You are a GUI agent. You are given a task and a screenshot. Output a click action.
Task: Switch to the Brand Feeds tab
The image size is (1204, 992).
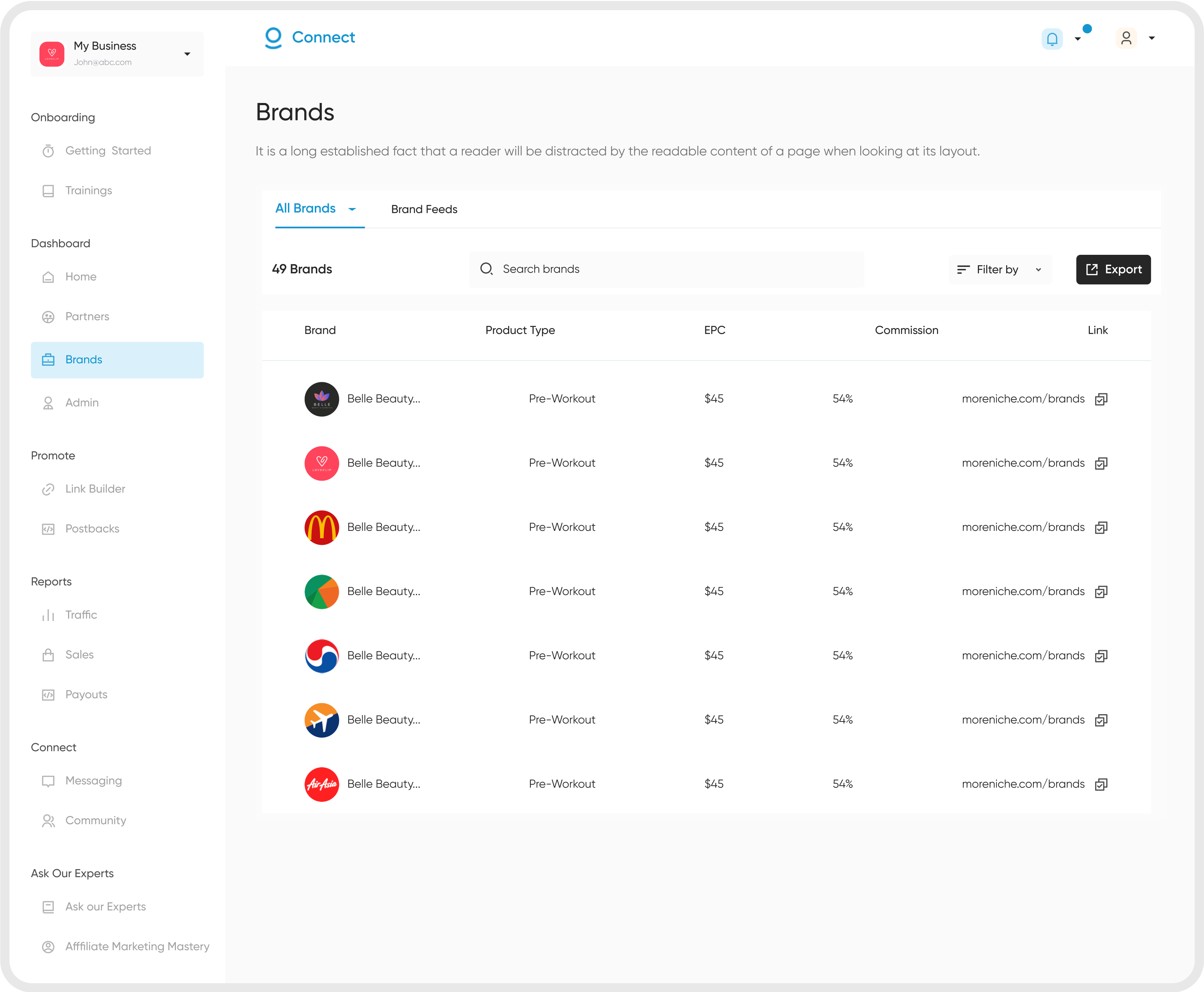pos(424,209)
